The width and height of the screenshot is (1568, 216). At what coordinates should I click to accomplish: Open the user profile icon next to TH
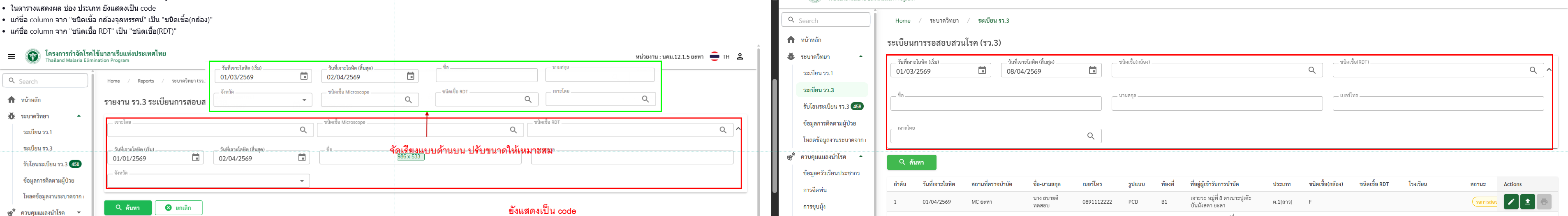point(740,57)
